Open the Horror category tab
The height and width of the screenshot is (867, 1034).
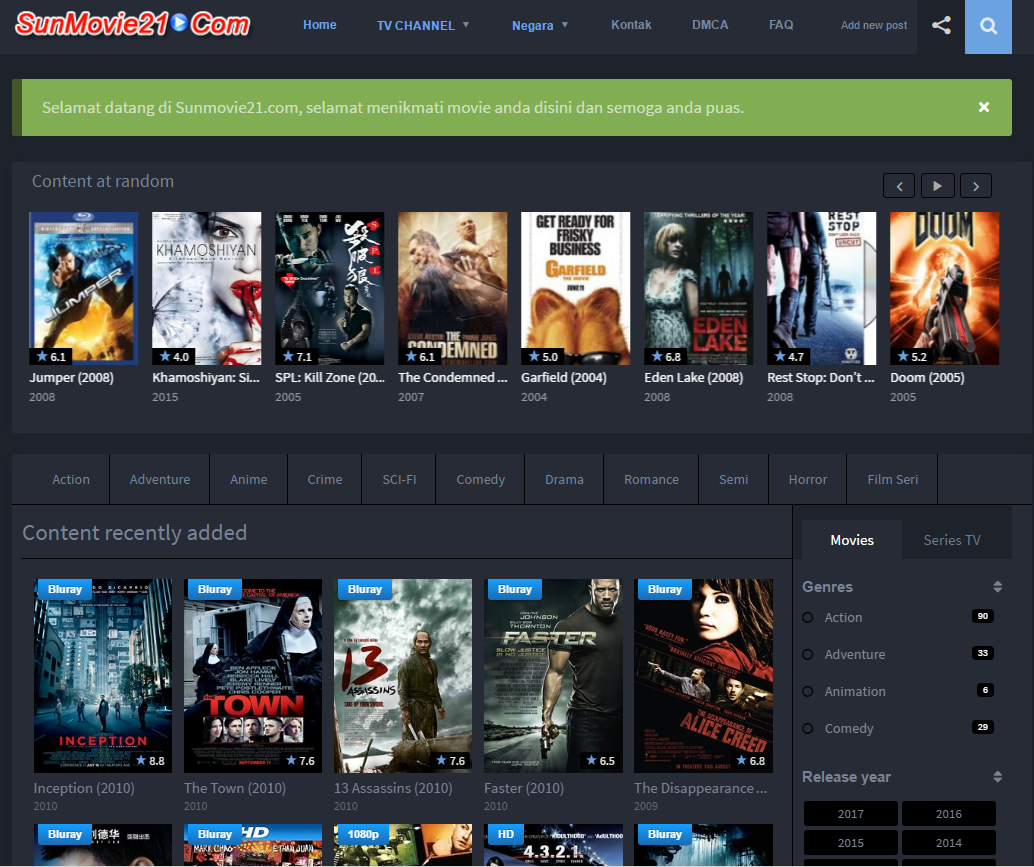(808, 479)
